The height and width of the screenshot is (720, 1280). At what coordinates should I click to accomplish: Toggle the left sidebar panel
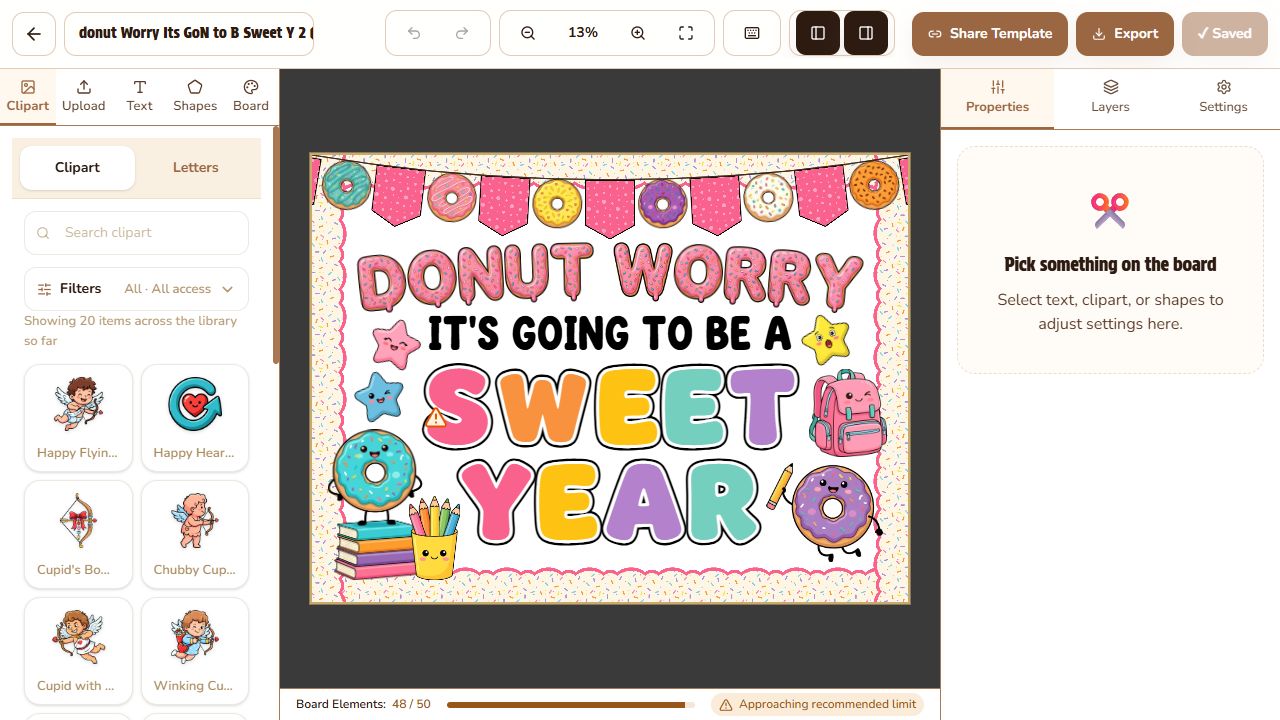[818, 33]
